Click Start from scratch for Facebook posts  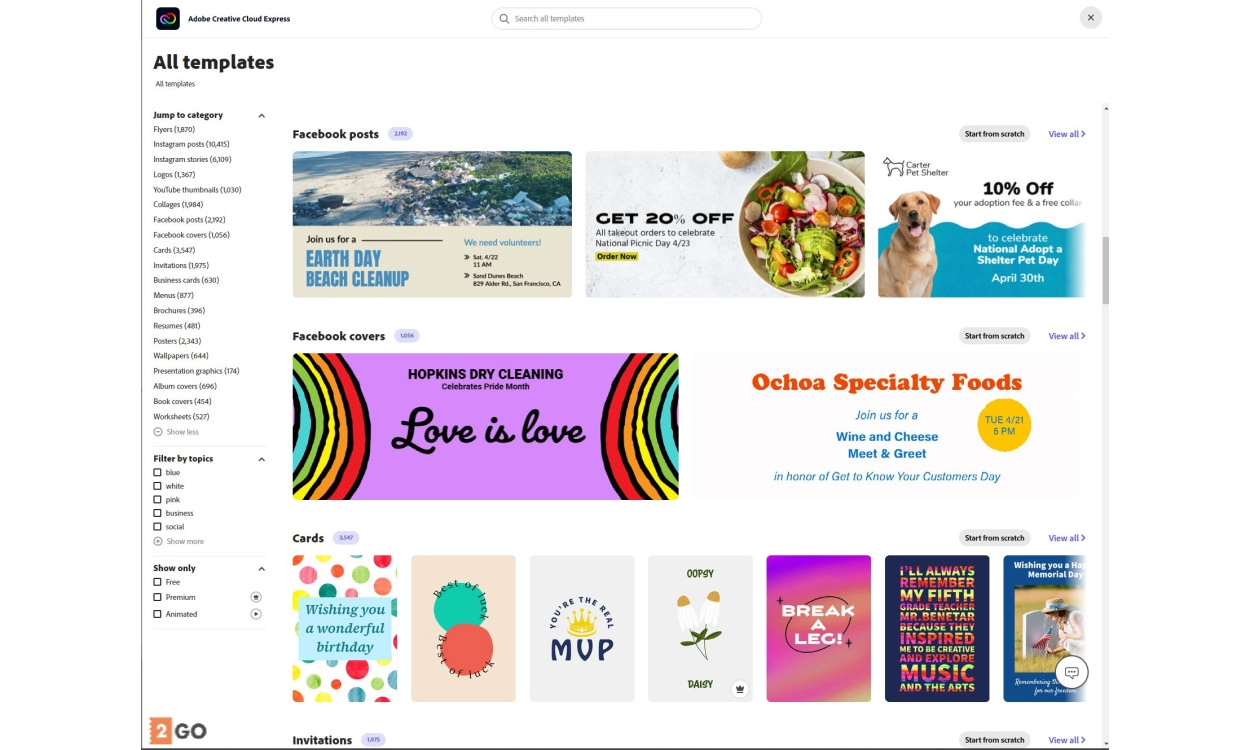coord(995,134)
